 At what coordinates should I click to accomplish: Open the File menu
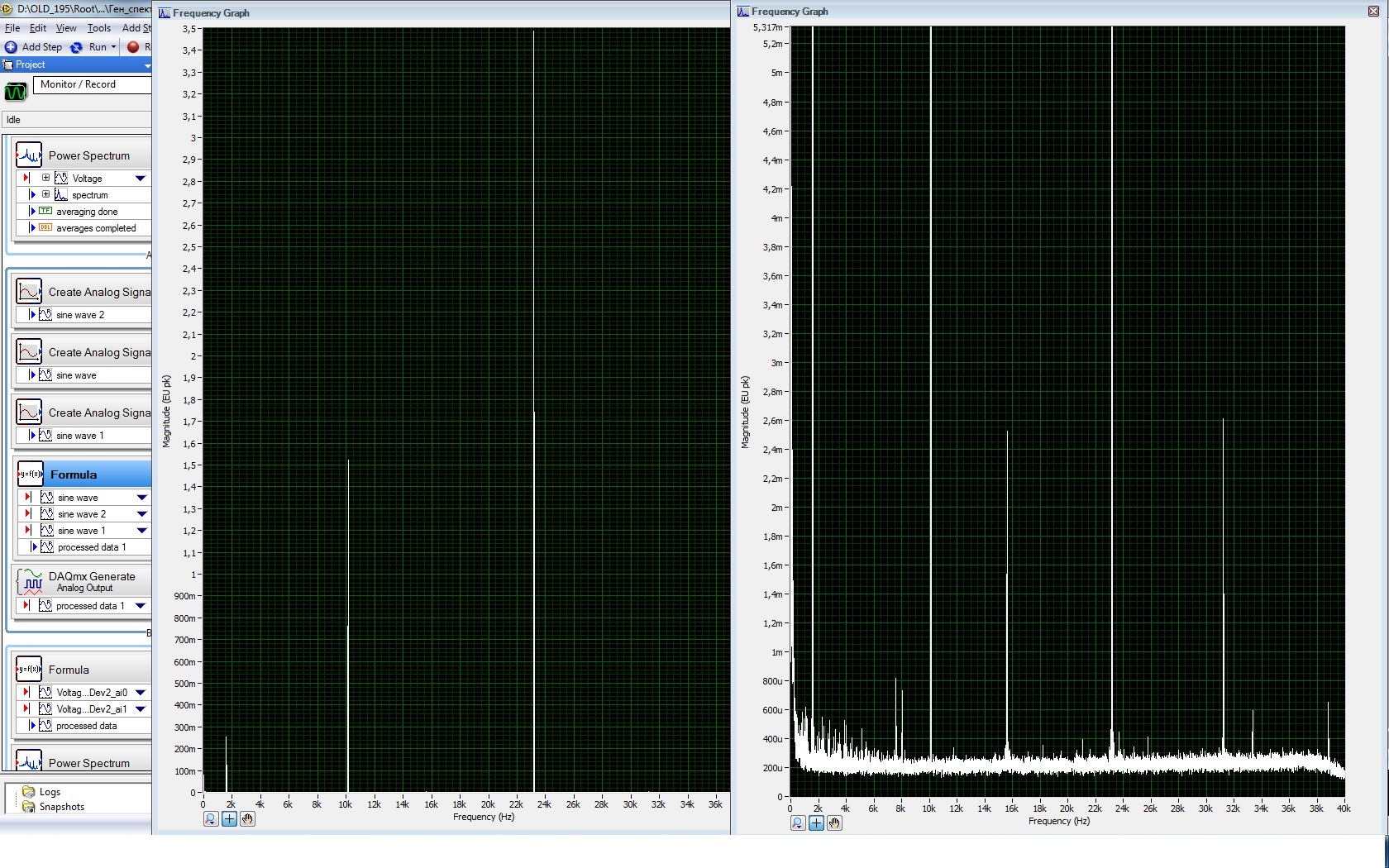point(12,28)
